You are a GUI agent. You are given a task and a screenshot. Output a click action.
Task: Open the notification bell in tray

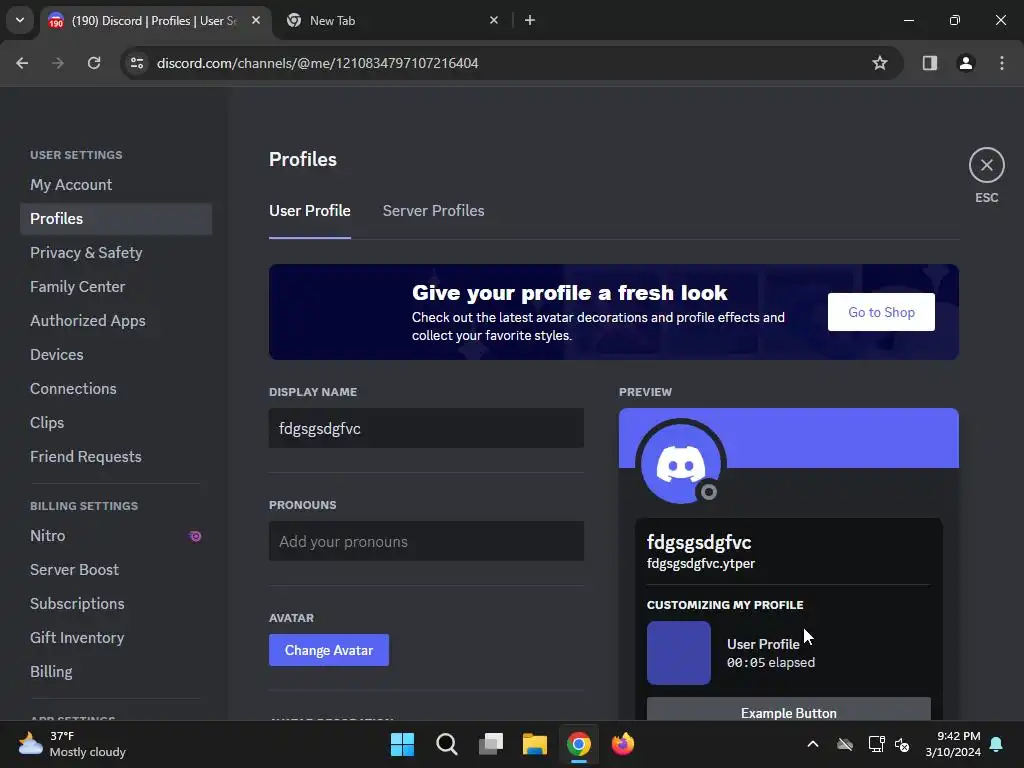[x=996, y=744]
